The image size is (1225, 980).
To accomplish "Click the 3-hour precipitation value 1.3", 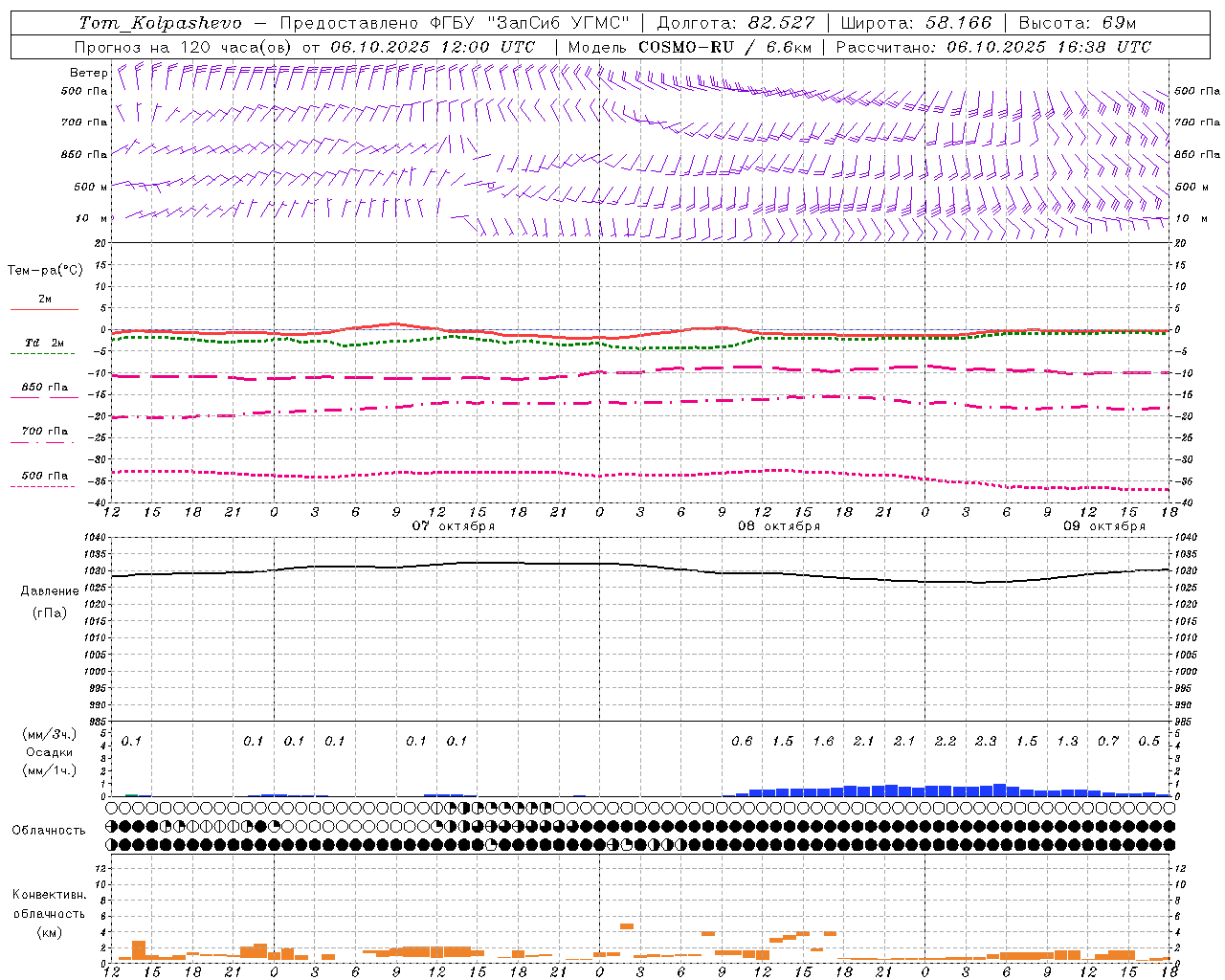I will click(x=1067, y=741).
